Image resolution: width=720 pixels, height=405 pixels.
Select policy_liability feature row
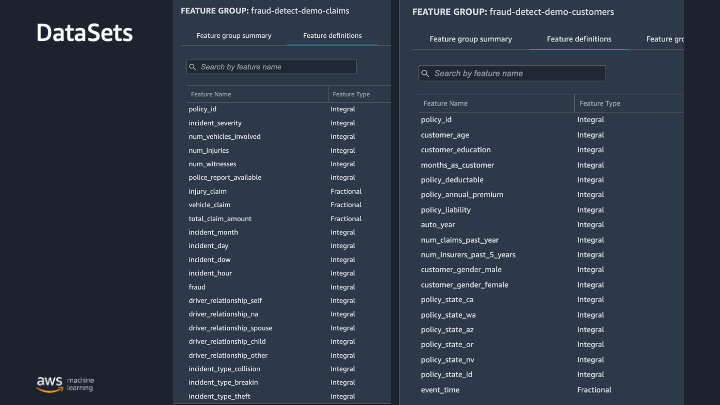[551, 210]
